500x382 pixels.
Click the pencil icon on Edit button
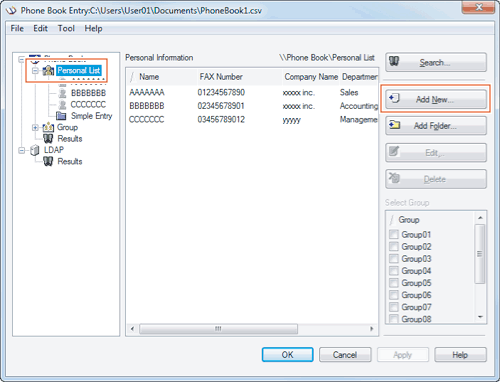[394, 151]
